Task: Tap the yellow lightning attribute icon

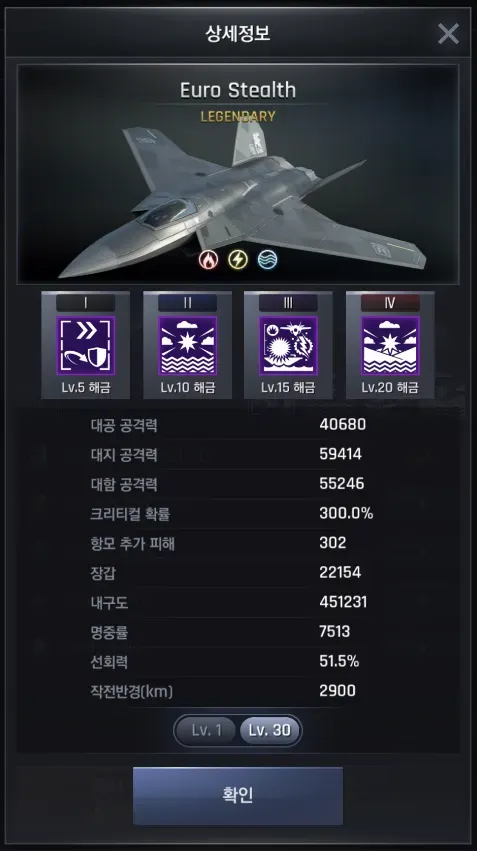Action: pyautogui.click(x=238, y=260)
